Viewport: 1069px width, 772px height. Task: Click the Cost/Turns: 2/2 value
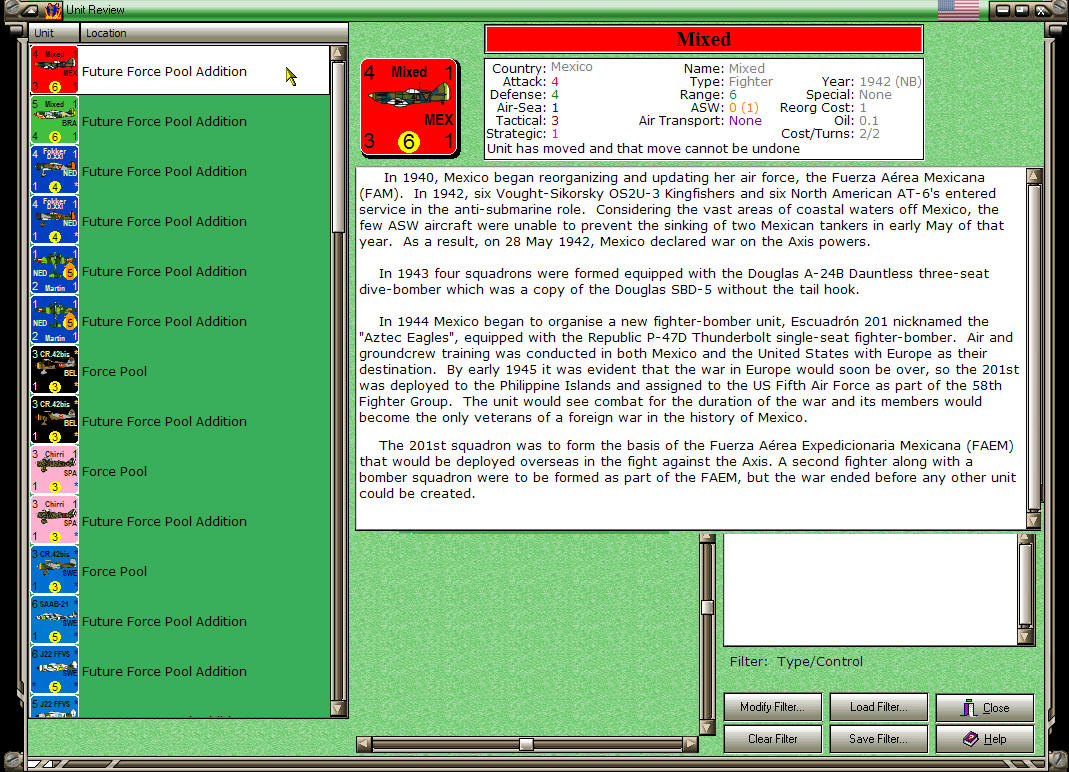tap(869, 134)
